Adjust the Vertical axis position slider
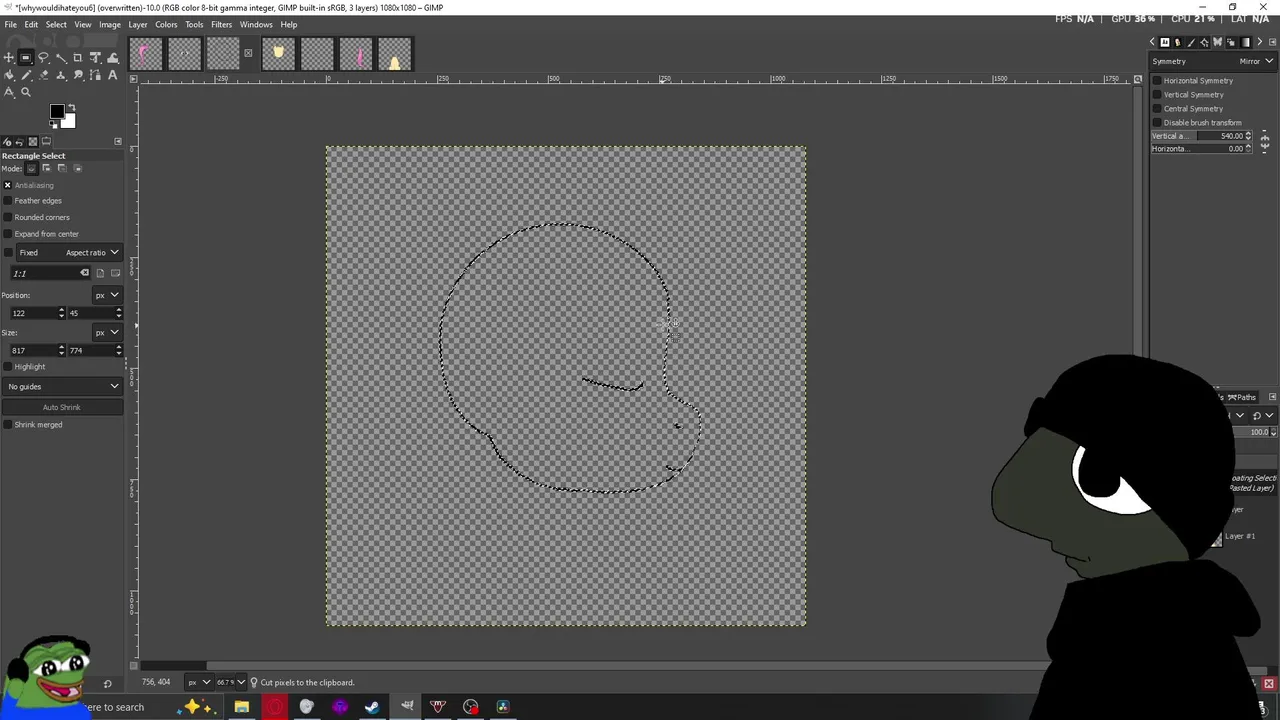1280x720 pixels. point(1201,136)
